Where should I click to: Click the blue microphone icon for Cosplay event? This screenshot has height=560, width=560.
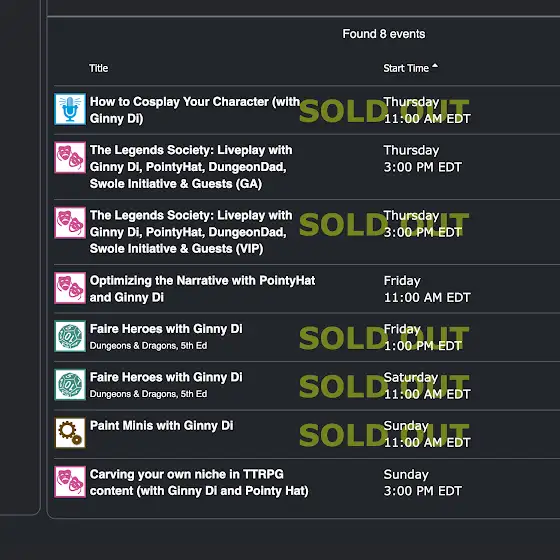[x=70, y=109]
